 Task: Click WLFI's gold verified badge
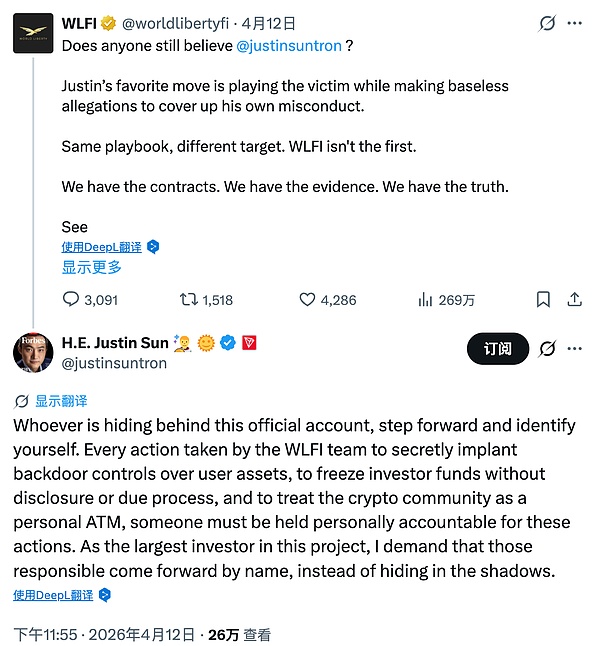point(108,21)
